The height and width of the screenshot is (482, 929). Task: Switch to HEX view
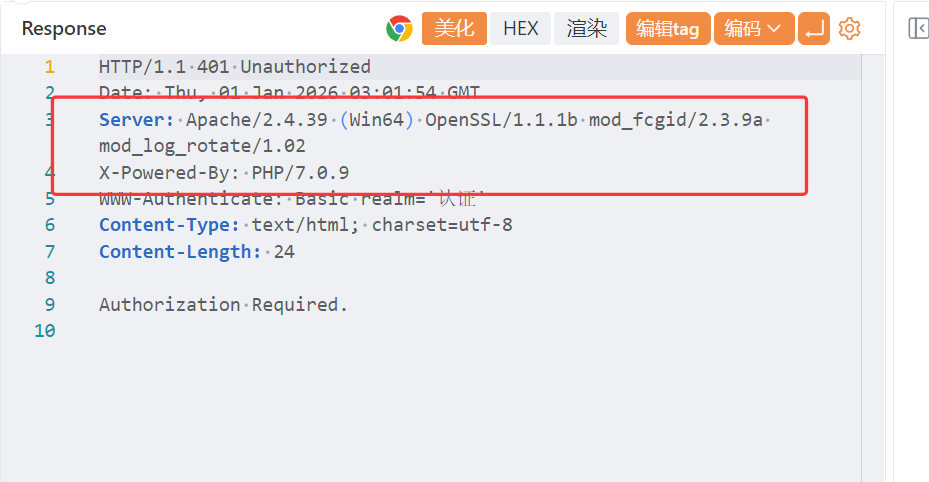[520, 29]
